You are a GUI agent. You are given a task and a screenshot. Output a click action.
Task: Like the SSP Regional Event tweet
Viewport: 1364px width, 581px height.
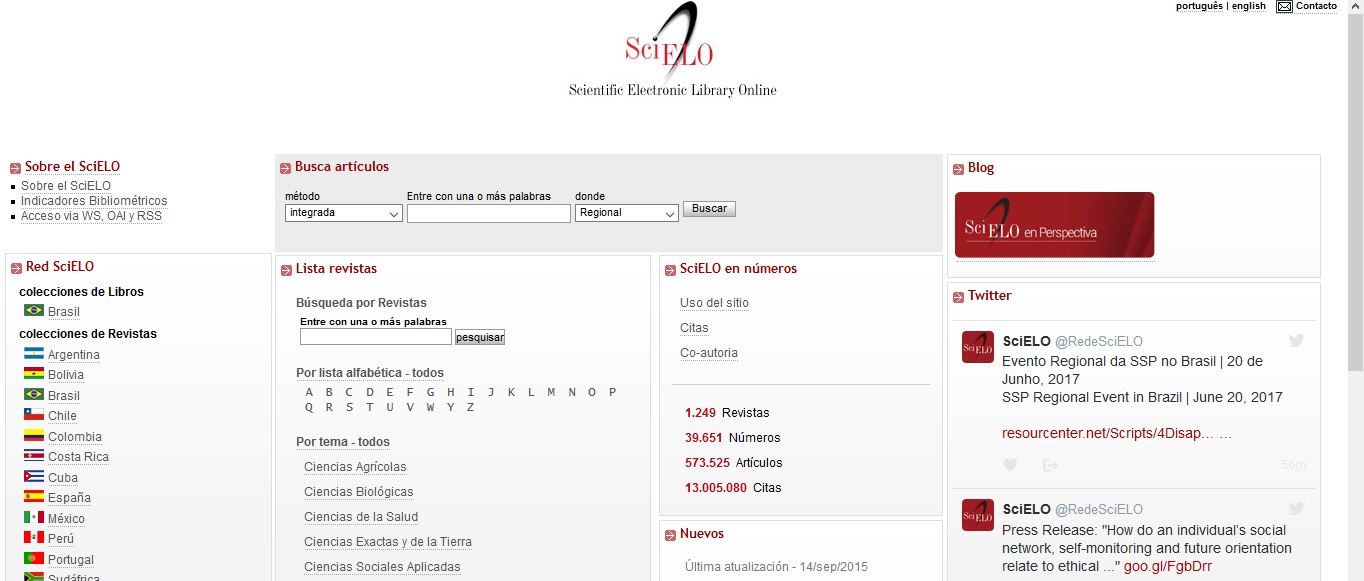(x=1010, y=465)
